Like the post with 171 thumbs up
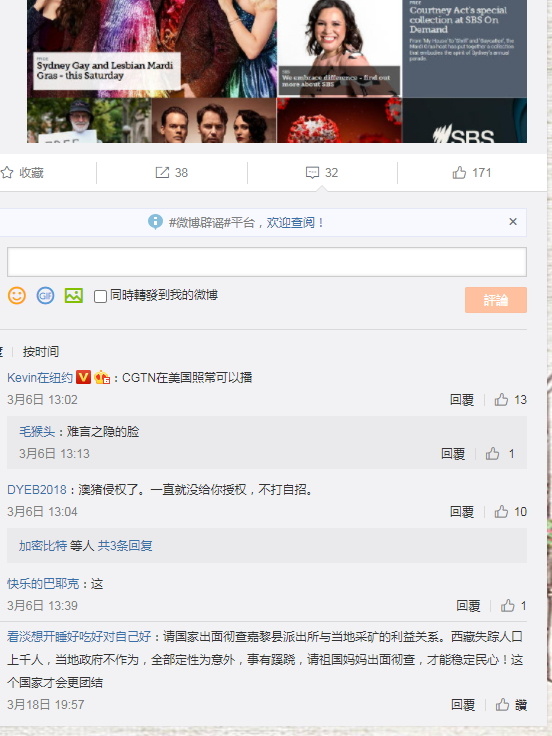 tap(459, 173)
